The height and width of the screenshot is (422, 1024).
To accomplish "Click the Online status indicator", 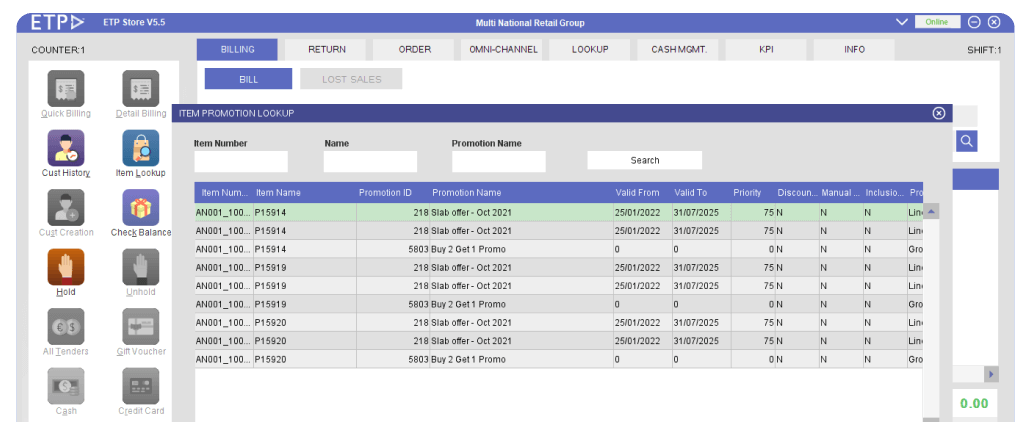I will coord(937,22).
